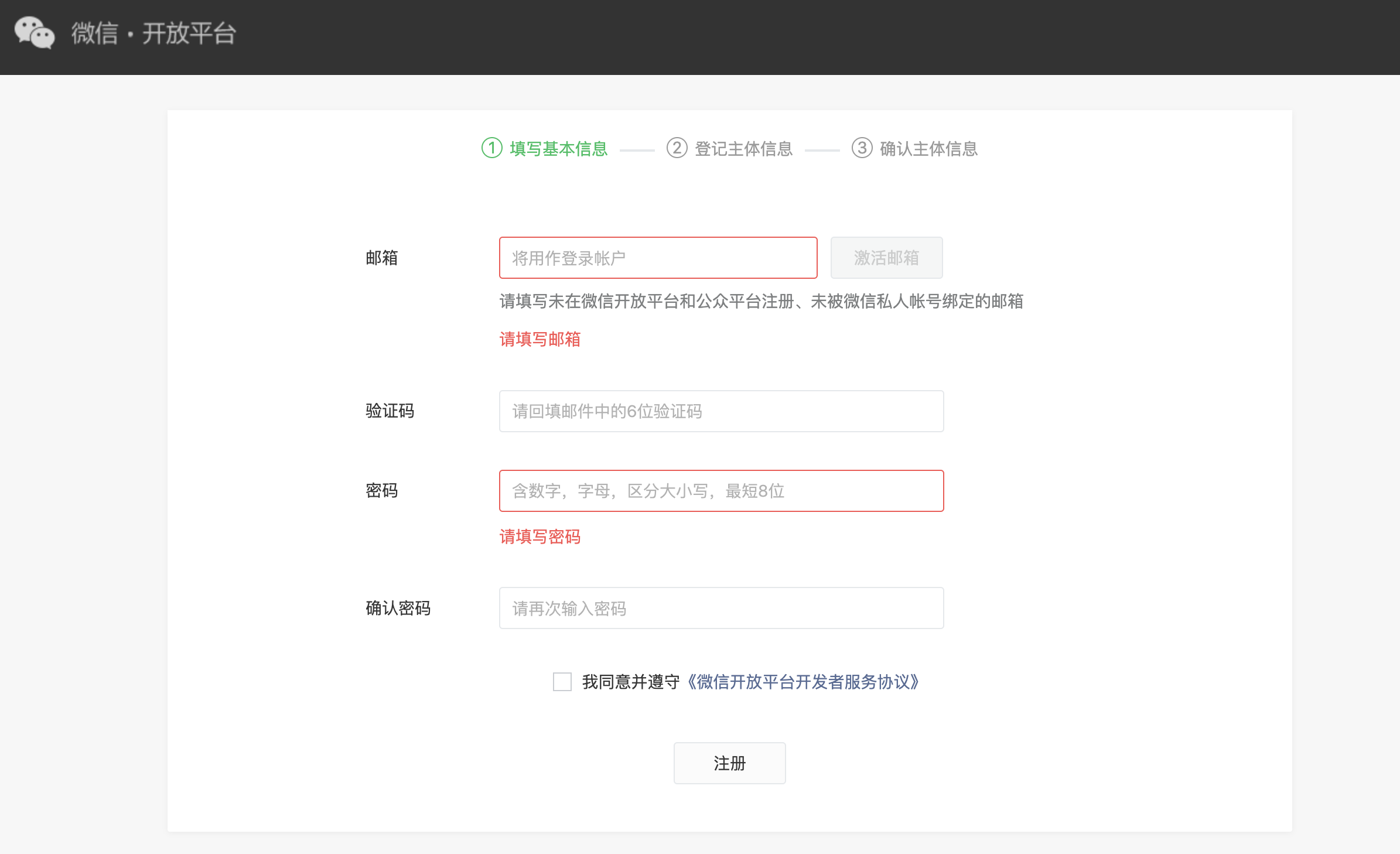Viewport: 1400px width, 854px height.
Task: Focus the 验证码 verification code field
Action: pyautogui.click(x=722, y=411)
